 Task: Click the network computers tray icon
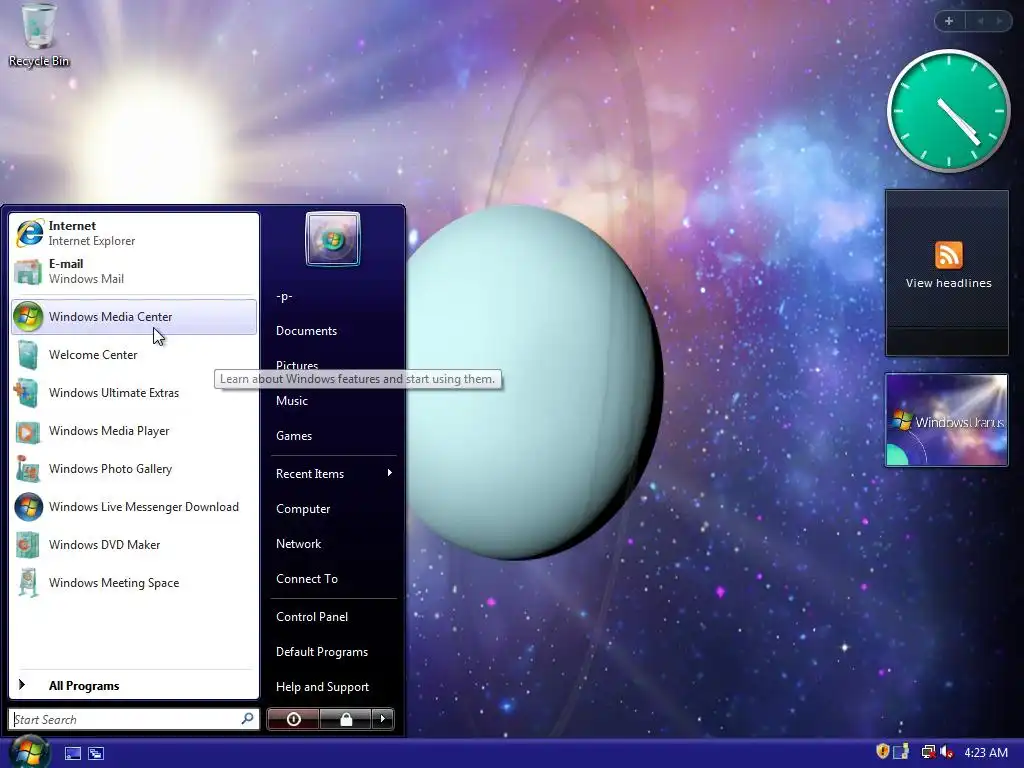(x=927, y=752)
